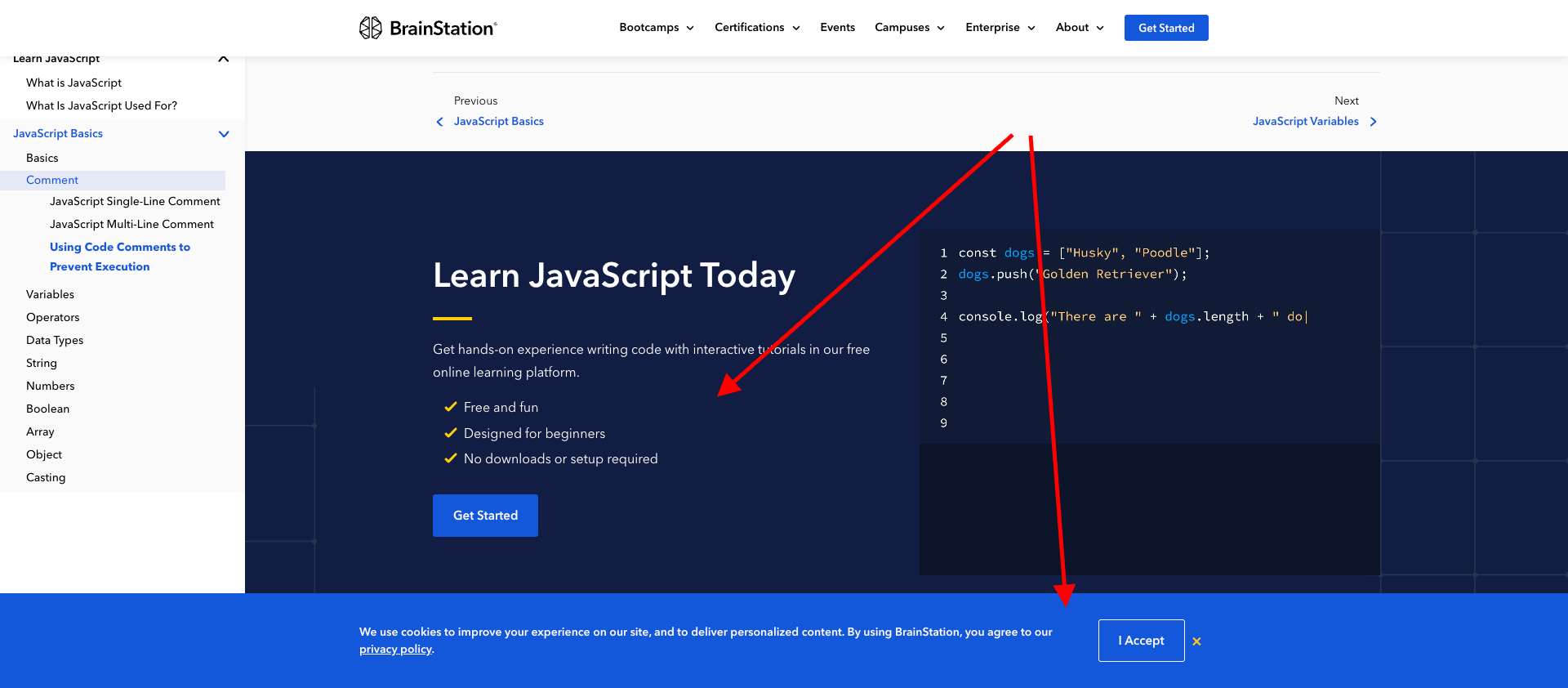Toggle the JavaScript Basics sidebar chevron
1568x688 pixels.
point(224,134)
